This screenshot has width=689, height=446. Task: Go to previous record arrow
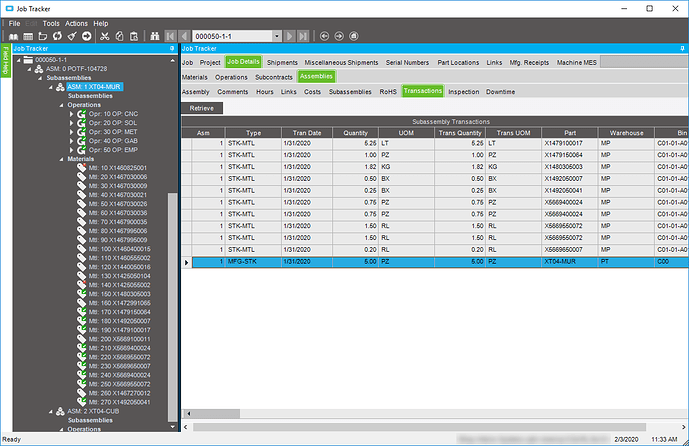(185, 36)
